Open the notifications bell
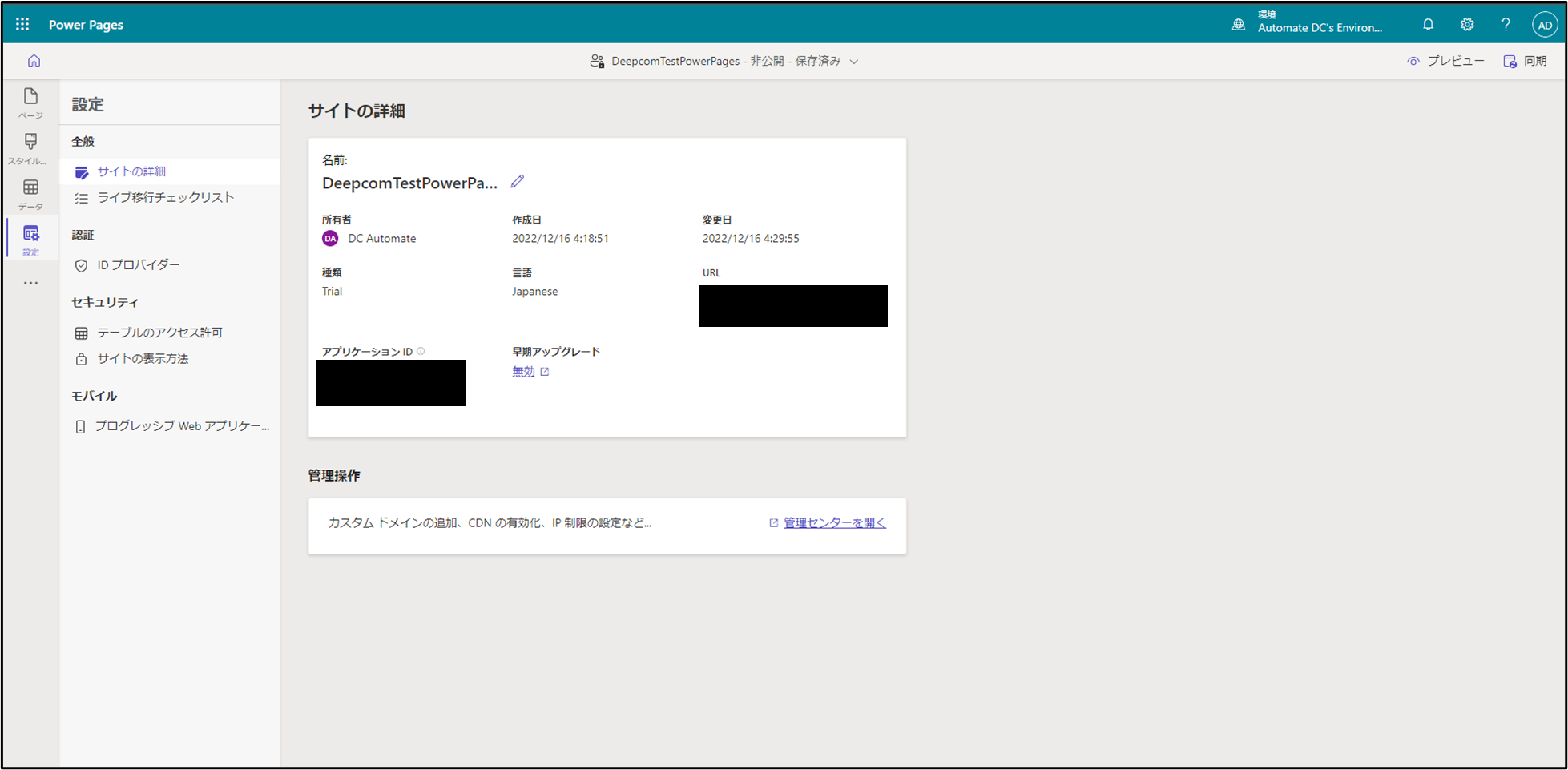1568x770 pixels. pos(1428,25)
